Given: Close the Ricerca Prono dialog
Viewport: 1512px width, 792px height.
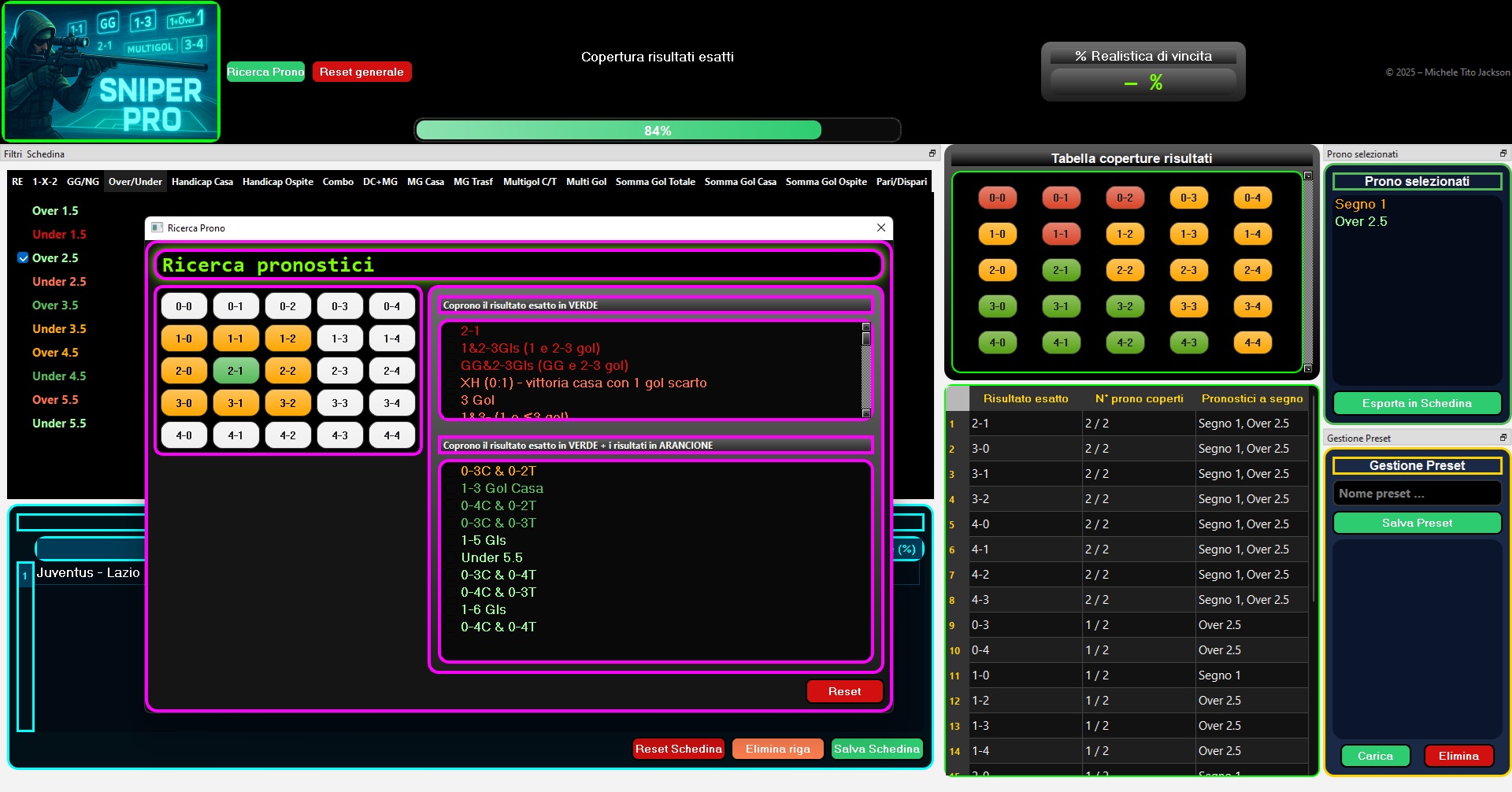Looking at the screenshot, I should click(x=880, y=228).
